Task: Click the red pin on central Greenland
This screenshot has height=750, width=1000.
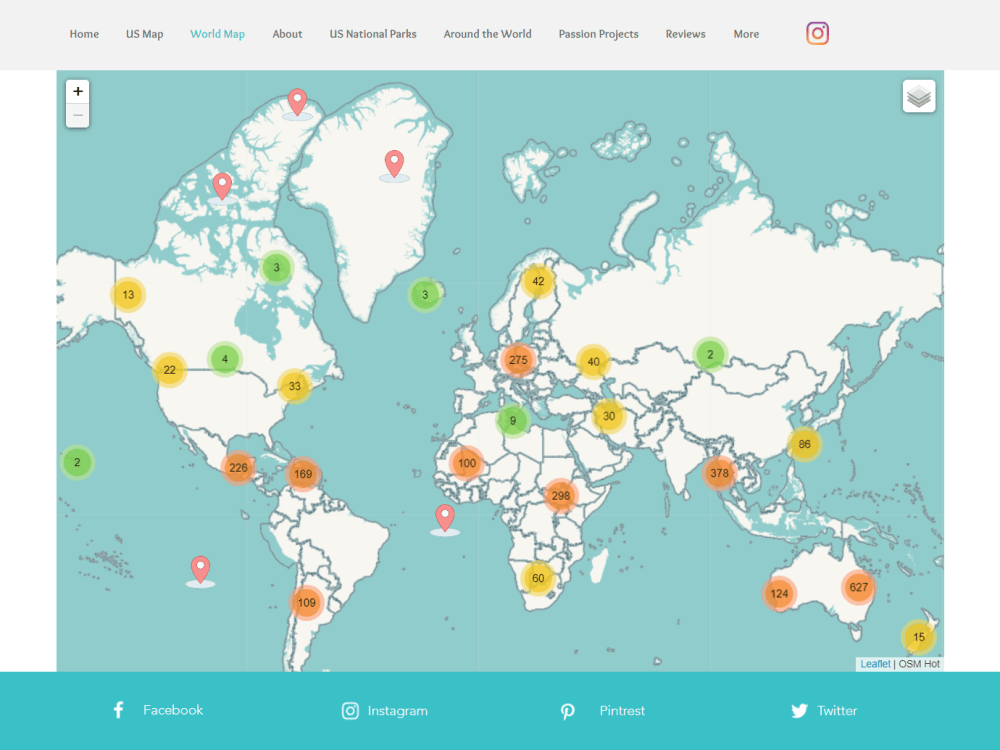Action: point(394,164)
